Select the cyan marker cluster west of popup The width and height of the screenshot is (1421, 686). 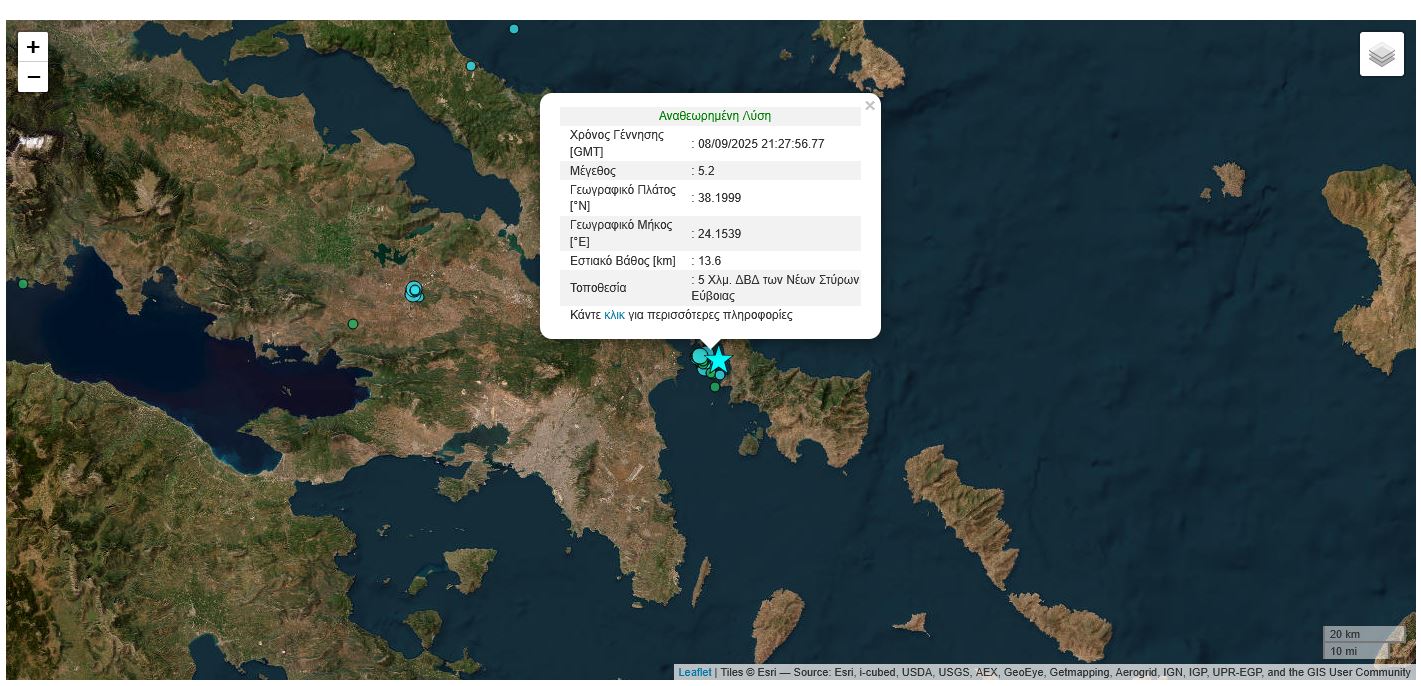click(x=414, y=291)
